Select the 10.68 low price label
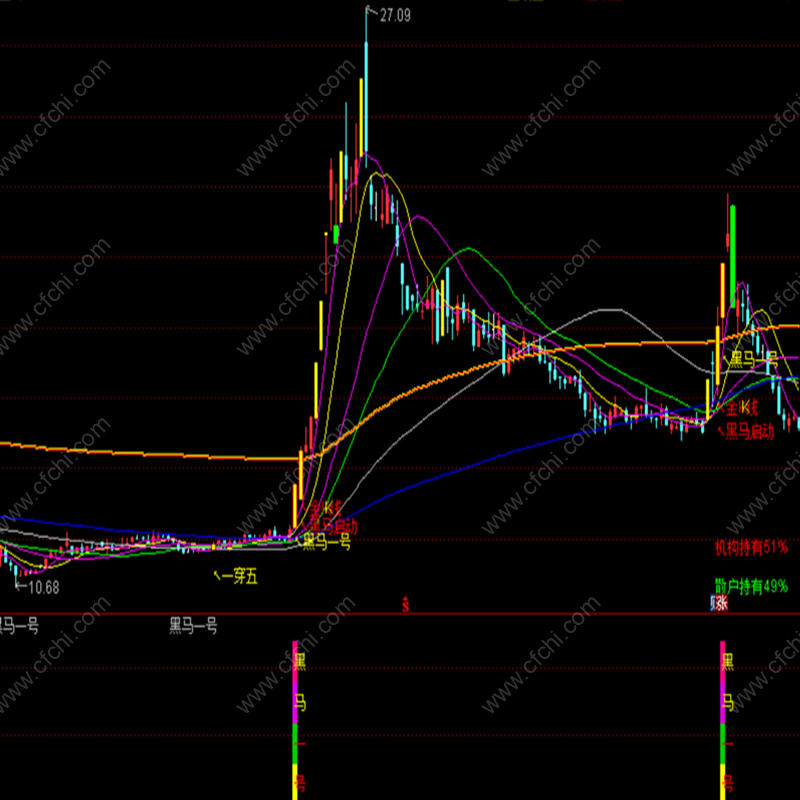800x800 pixels. pos(43,588)
